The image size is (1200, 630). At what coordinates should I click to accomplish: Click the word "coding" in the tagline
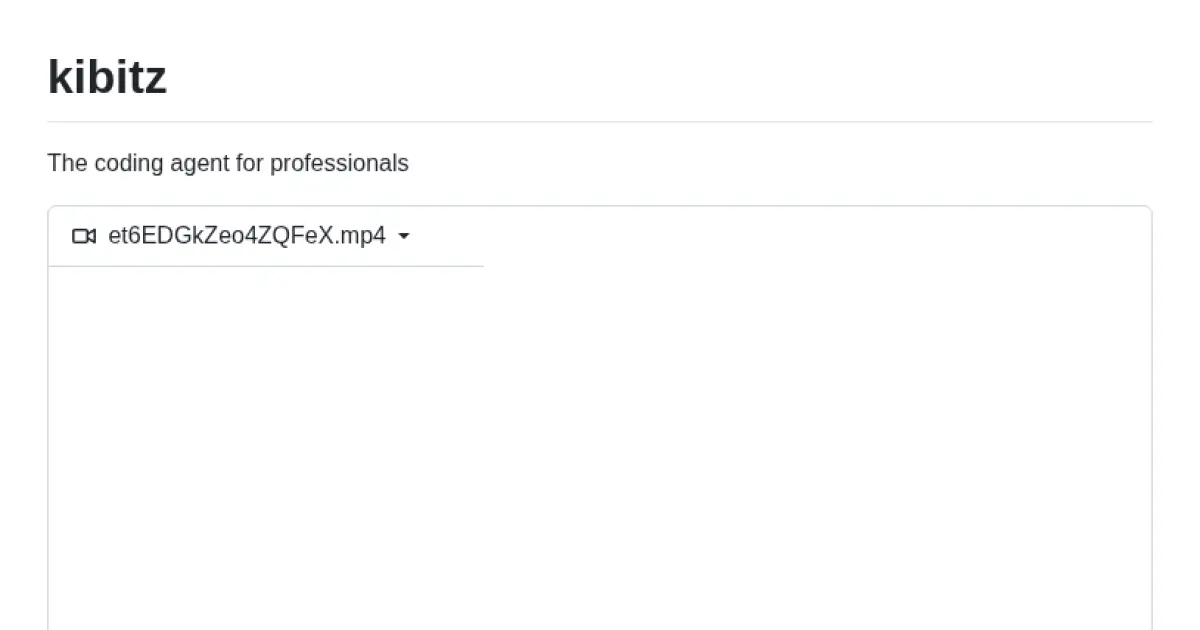[127, 163]
